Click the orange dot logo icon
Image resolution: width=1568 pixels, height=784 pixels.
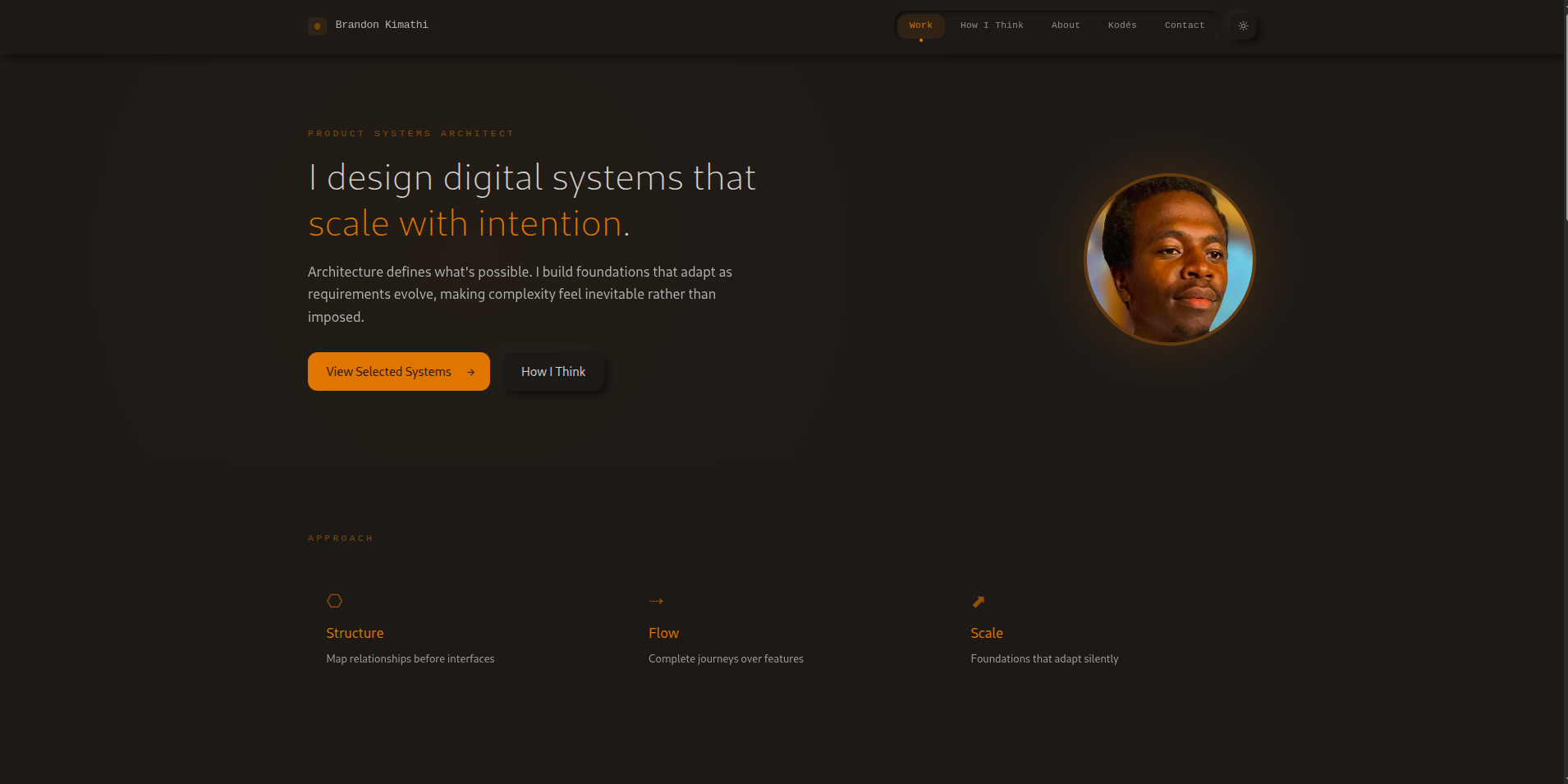(317, 26)
